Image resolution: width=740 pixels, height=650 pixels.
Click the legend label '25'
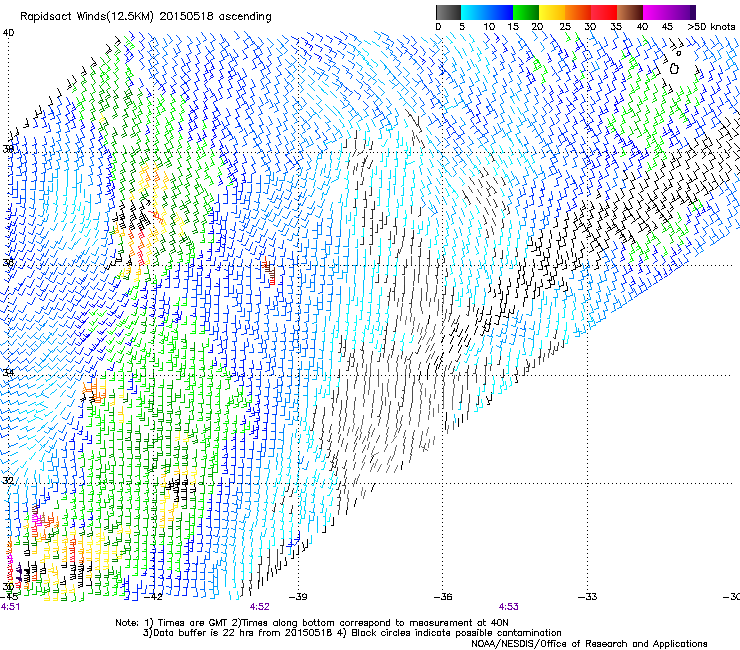pos(565,26)
